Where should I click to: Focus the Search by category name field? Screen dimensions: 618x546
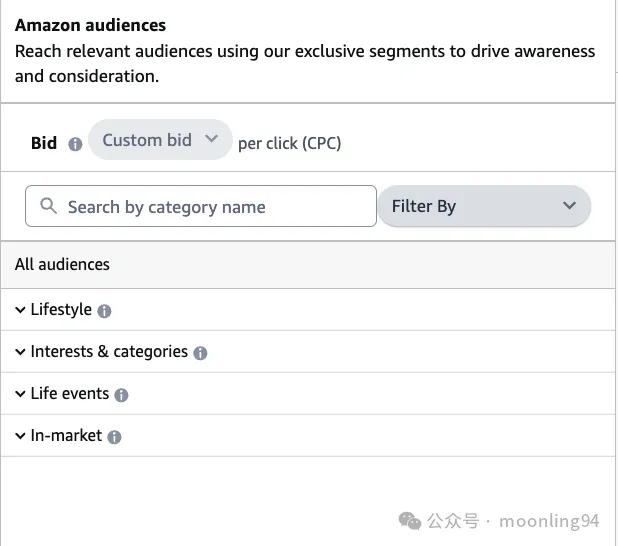(x=201, y=206)
